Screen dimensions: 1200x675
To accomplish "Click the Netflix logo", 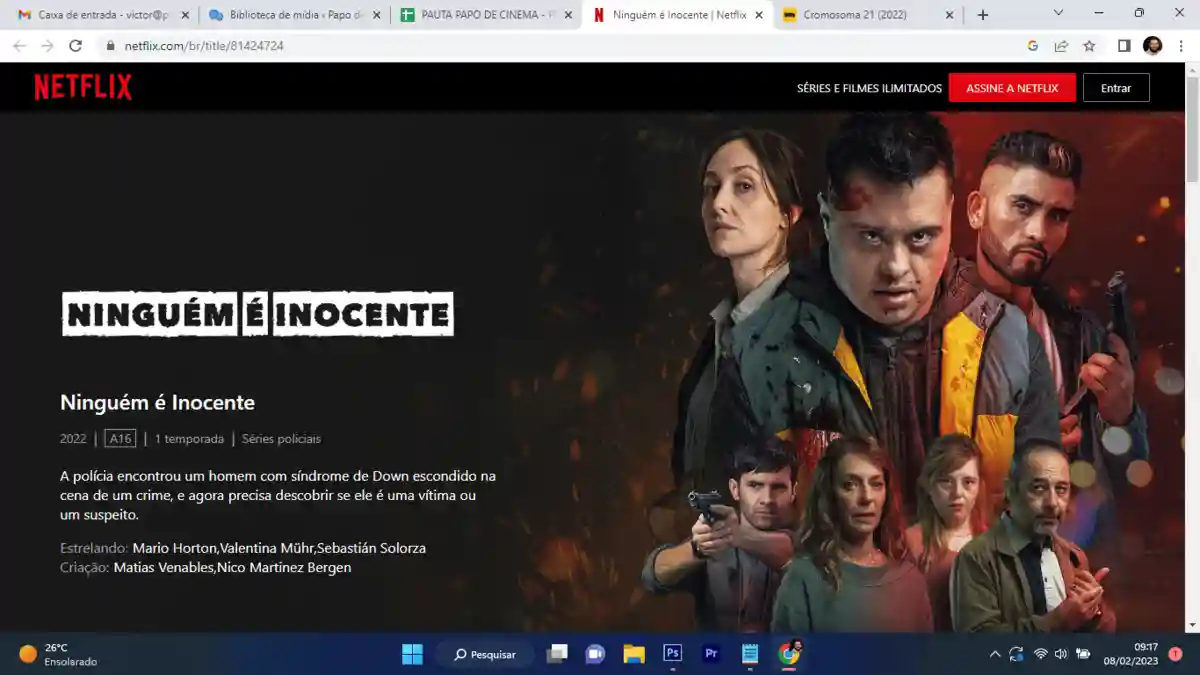I will [x=83, y=87].
